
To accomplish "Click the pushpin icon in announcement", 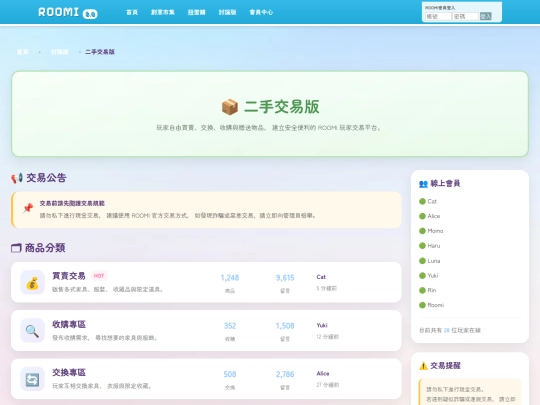I will [x=28, y=208].
